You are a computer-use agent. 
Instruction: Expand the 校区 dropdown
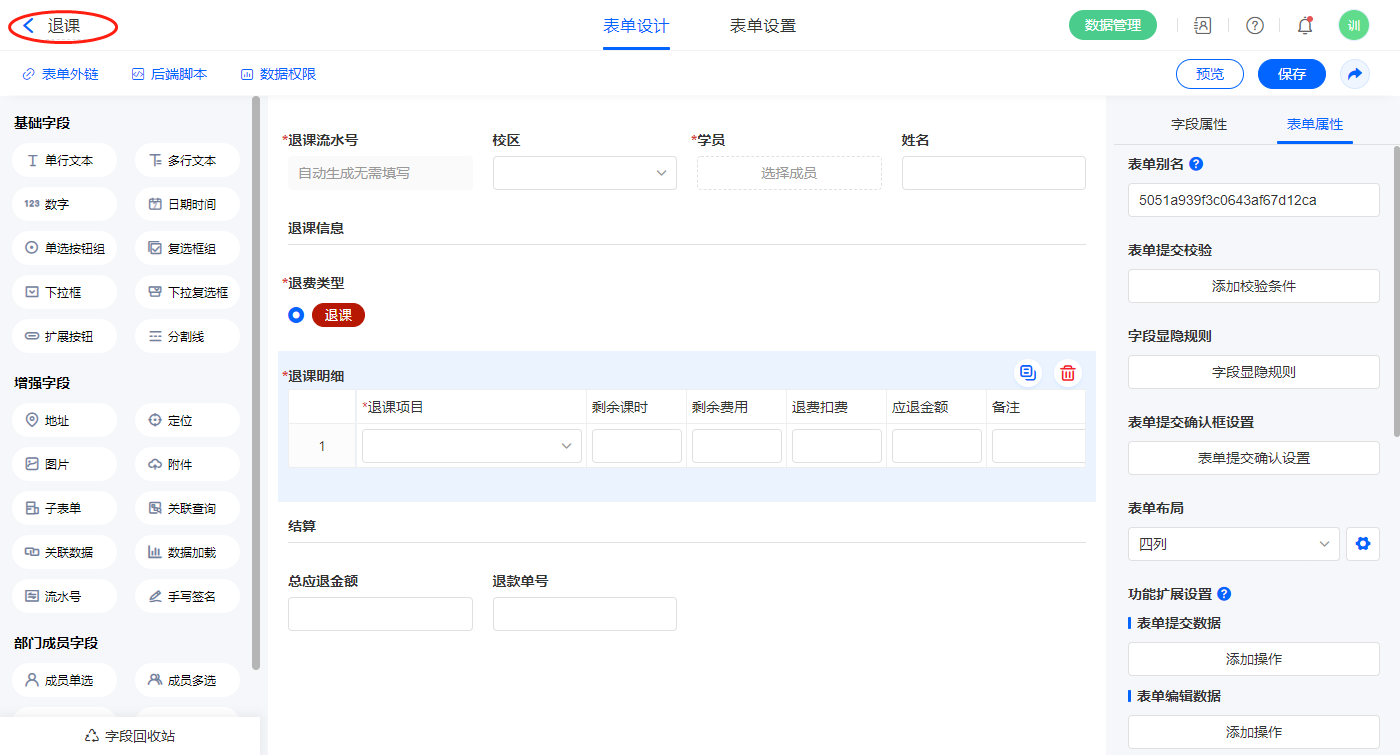584,173
